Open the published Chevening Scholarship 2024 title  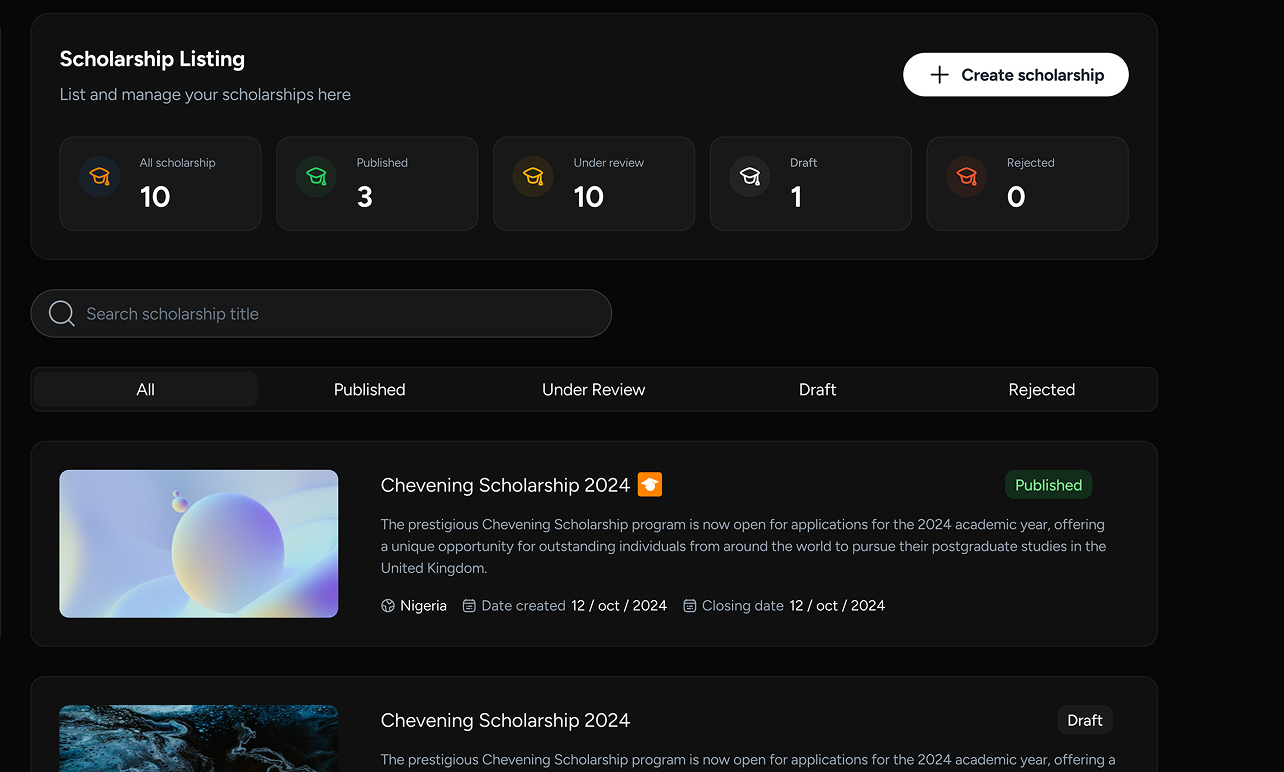505,485
